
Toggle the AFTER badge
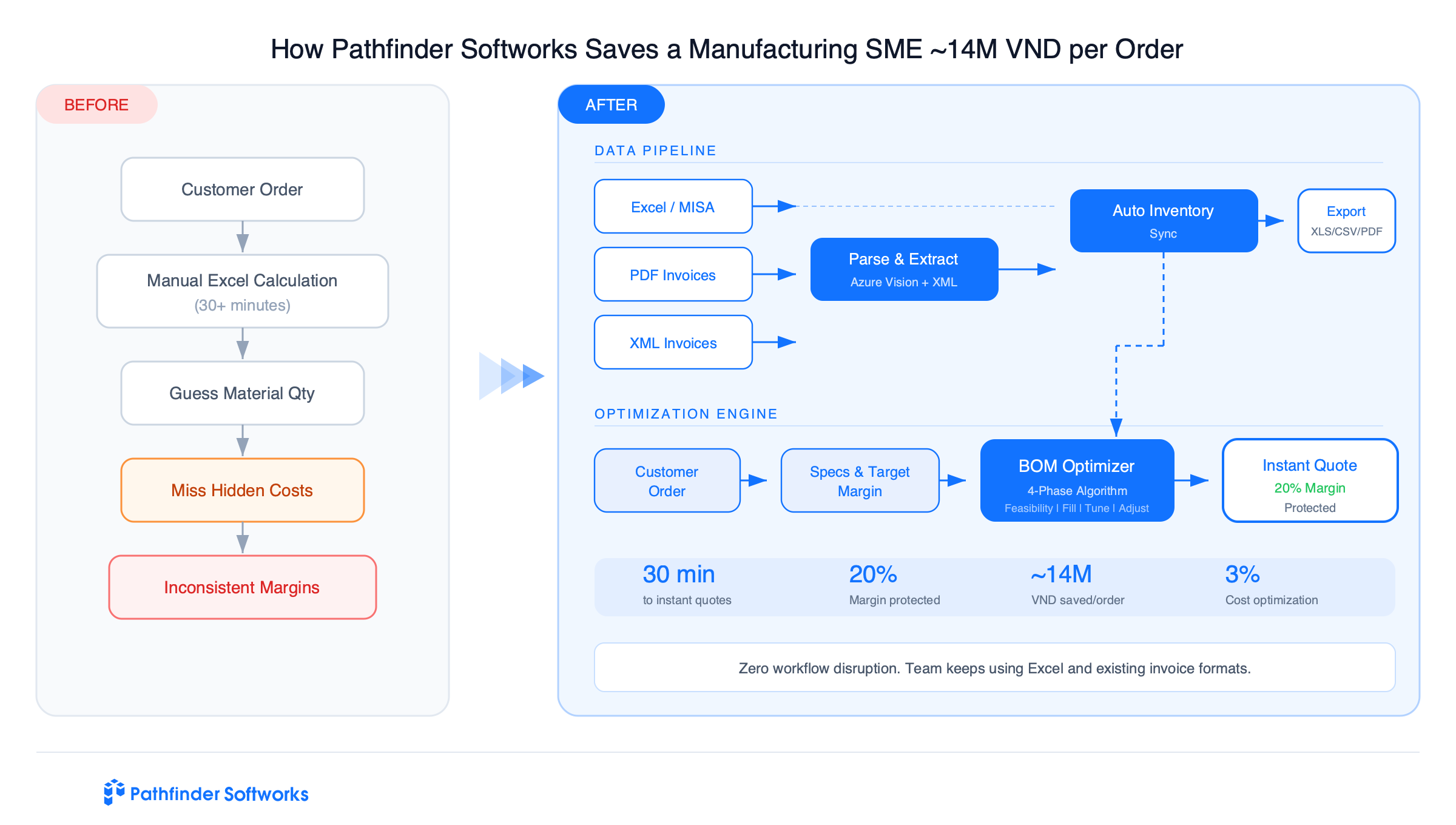(612, 104)
